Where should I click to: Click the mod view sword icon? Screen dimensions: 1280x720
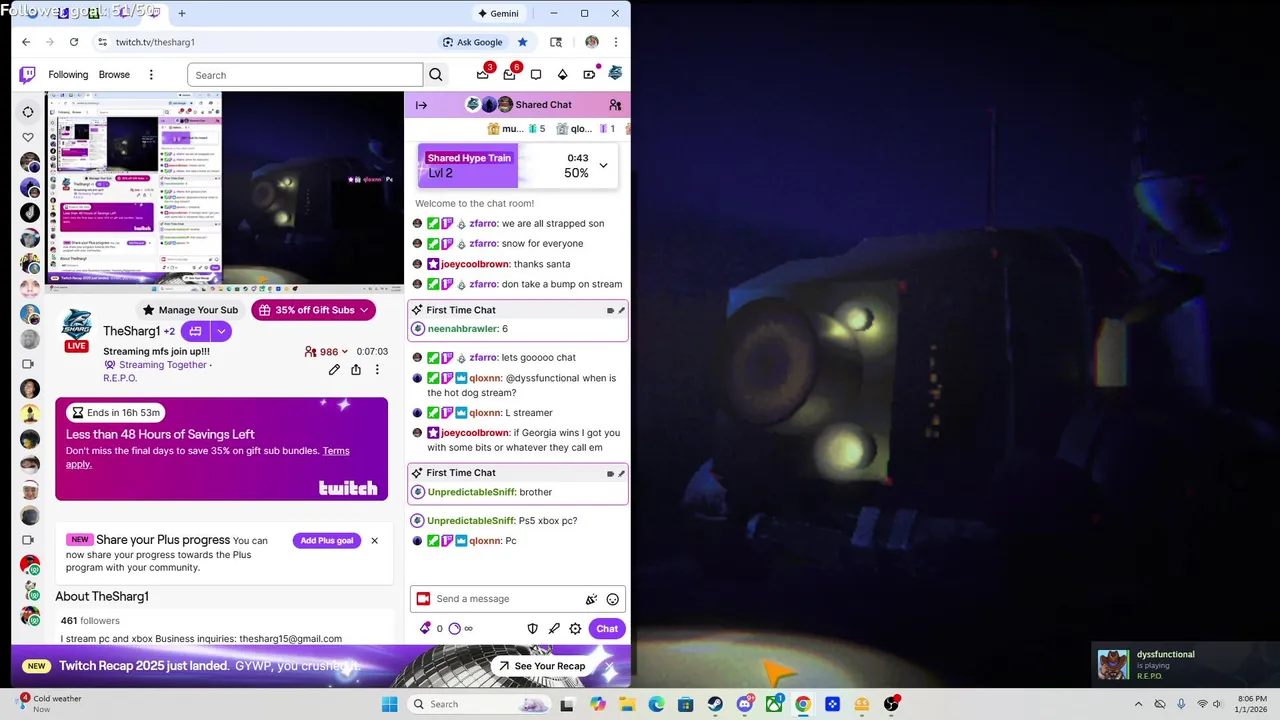tap(554, 629)
